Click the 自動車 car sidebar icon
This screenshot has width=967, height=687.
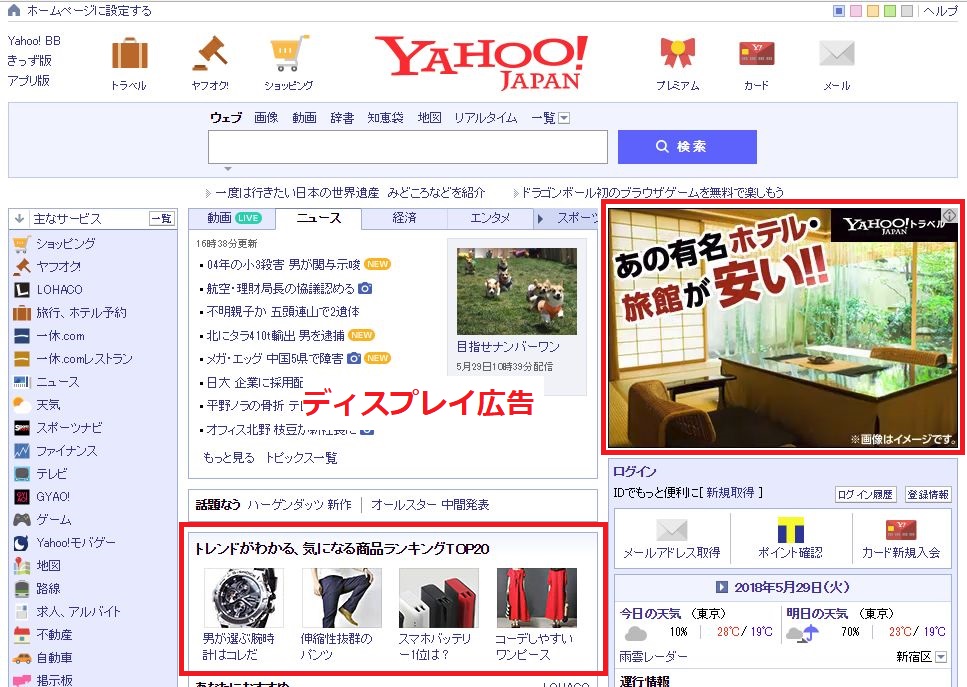(22, 657)
